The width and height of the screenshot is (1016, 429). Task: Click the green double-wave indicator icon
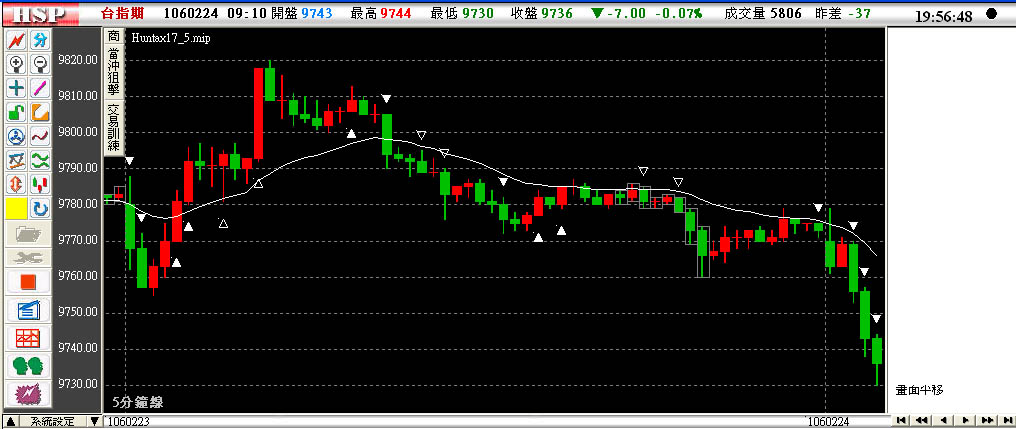tap(40, 160)
